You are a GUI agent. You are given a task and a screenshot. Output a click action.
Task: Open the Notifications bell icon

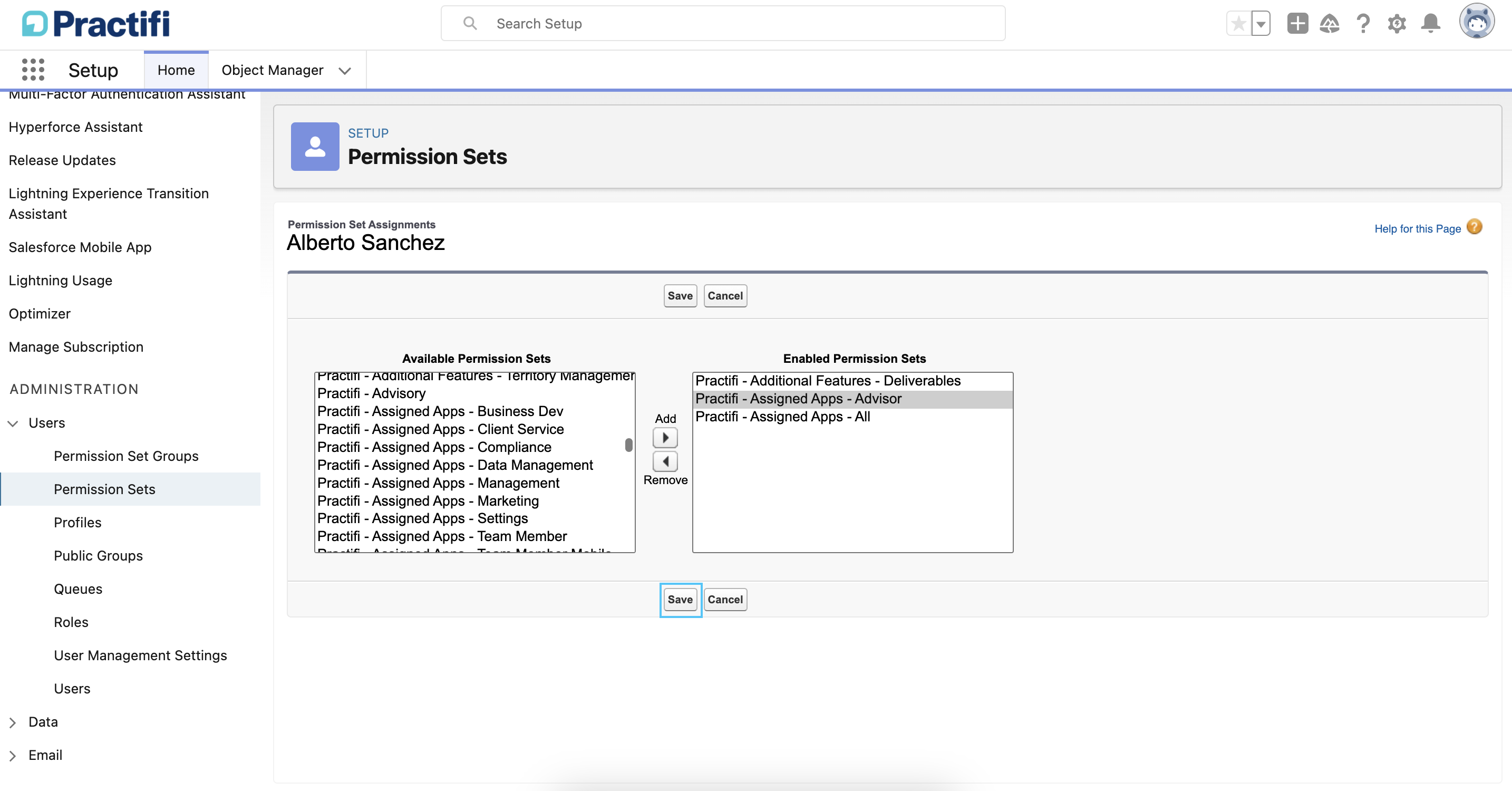1430,24
